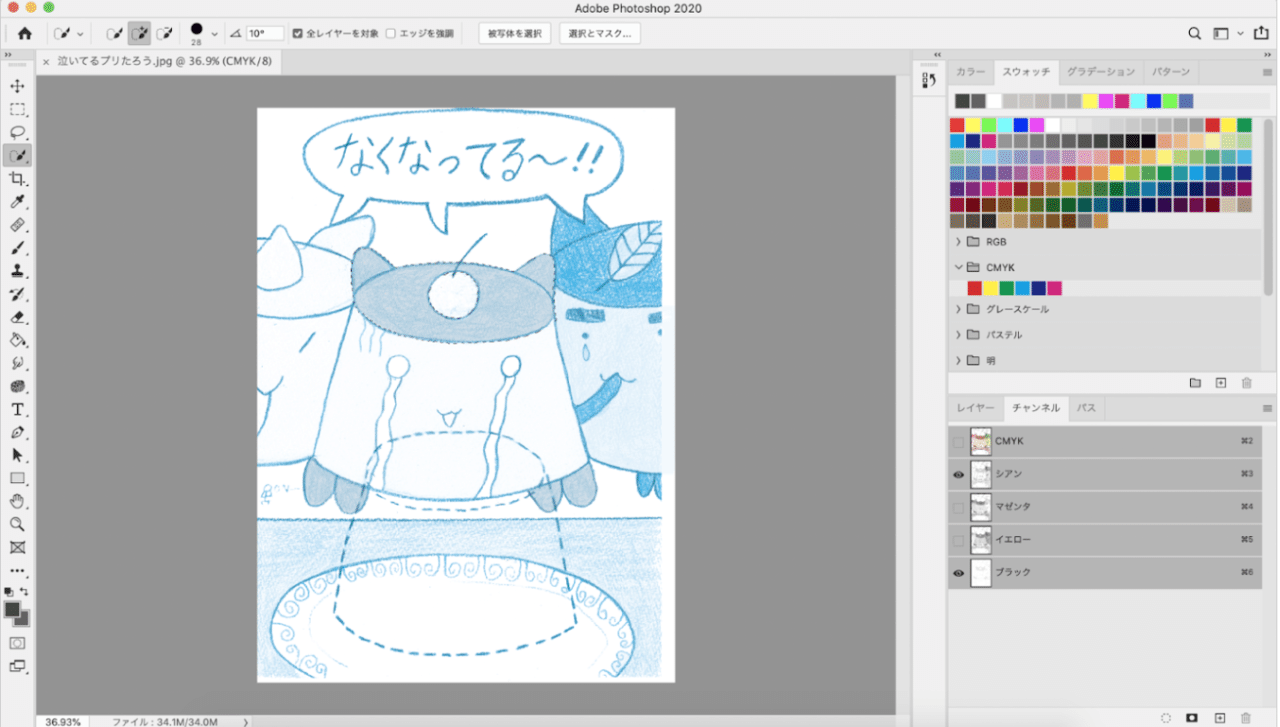Select the Frame tool
Image resolution: width=1280 pixels, height=727 pixels.
[x=17, y=547]
